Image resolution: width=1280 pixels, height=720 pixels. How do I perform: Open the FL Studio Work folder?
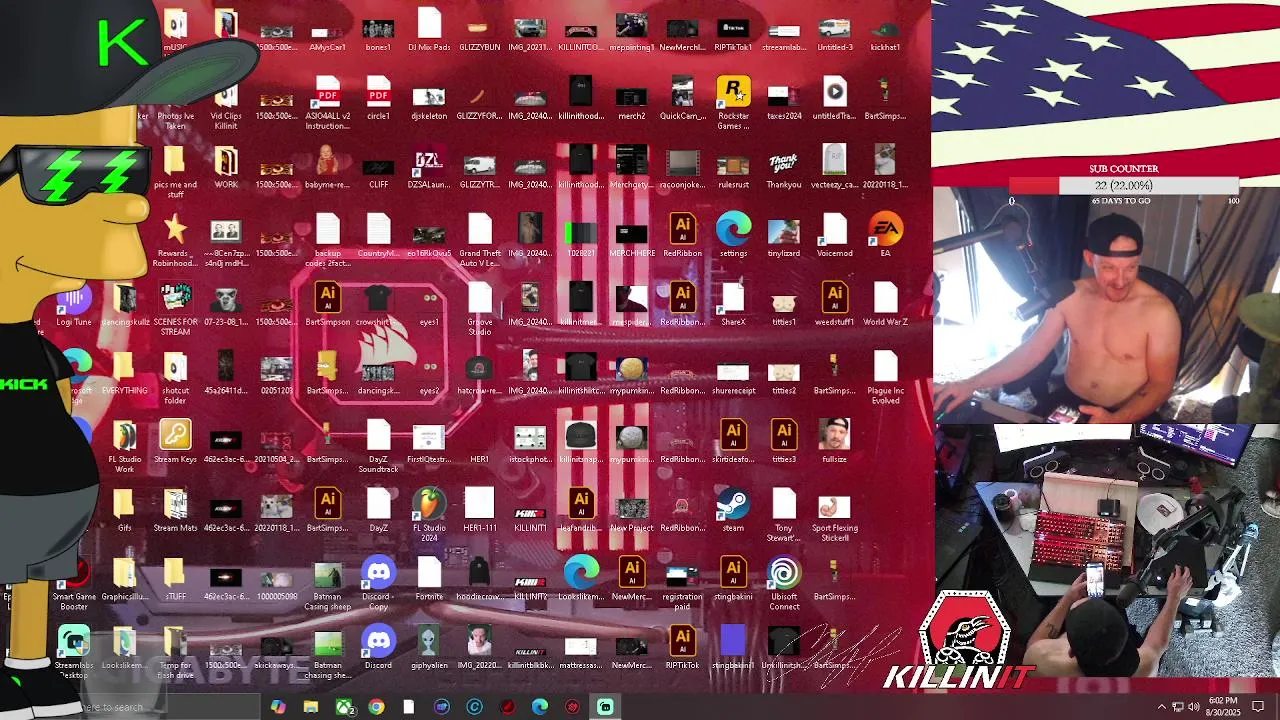(124, 436)
